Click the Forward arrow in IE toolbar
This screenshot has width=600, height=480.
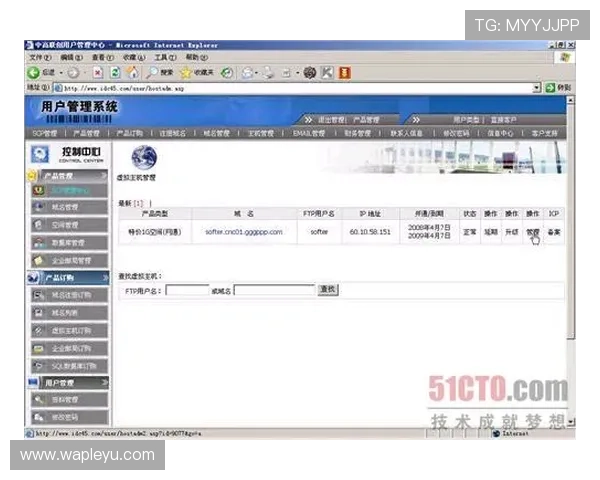tap(73, 73)
